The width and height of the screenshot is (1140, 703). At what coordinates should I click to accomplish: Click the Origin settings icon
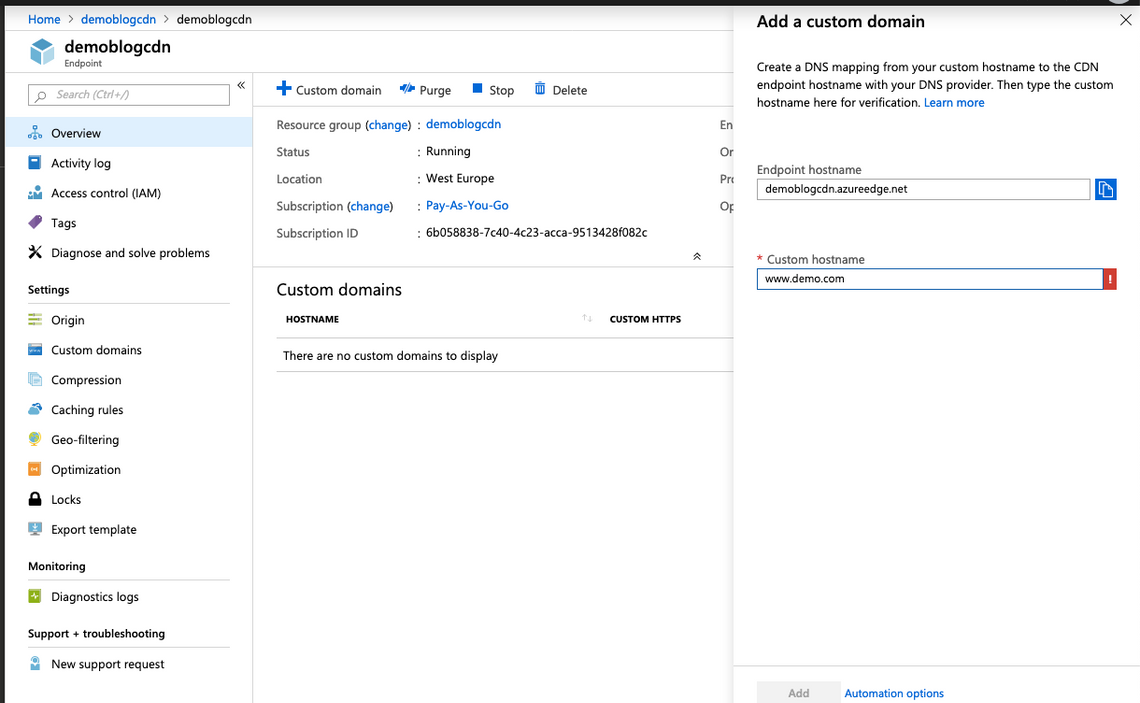click(35, 320)
